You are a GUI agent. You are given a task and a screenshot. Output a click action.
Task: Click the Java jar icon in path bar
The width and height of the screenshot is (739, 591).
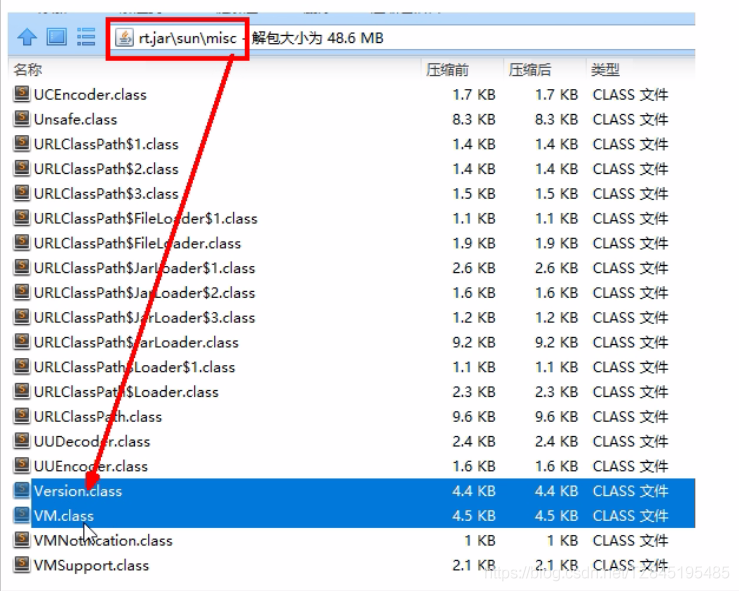[x=124, y=38]
